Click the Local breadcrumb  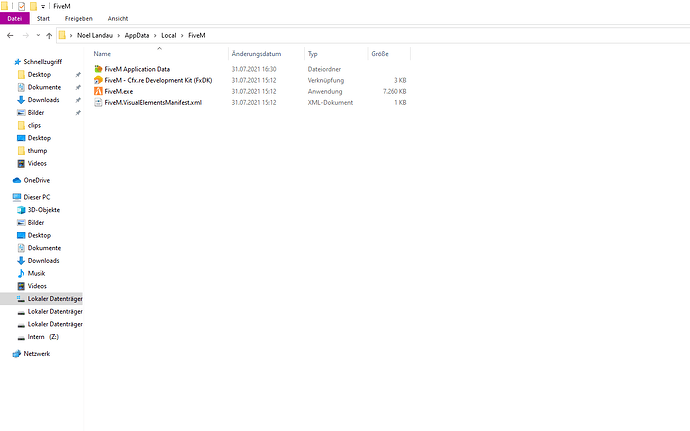click(x=169, y=35)
